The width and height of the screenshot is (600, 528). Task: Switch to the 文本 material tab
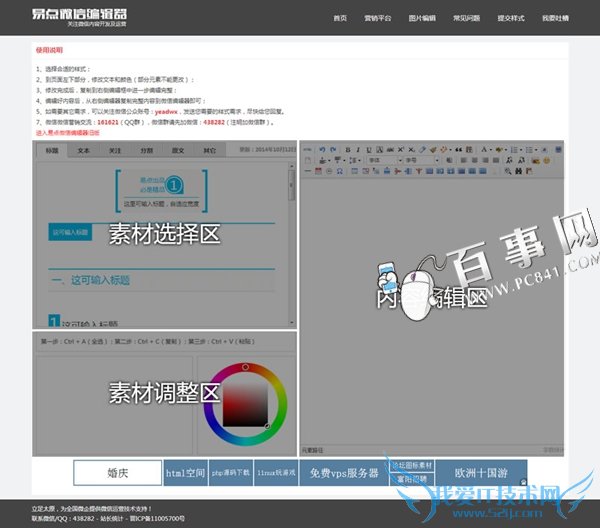point(83,150)
